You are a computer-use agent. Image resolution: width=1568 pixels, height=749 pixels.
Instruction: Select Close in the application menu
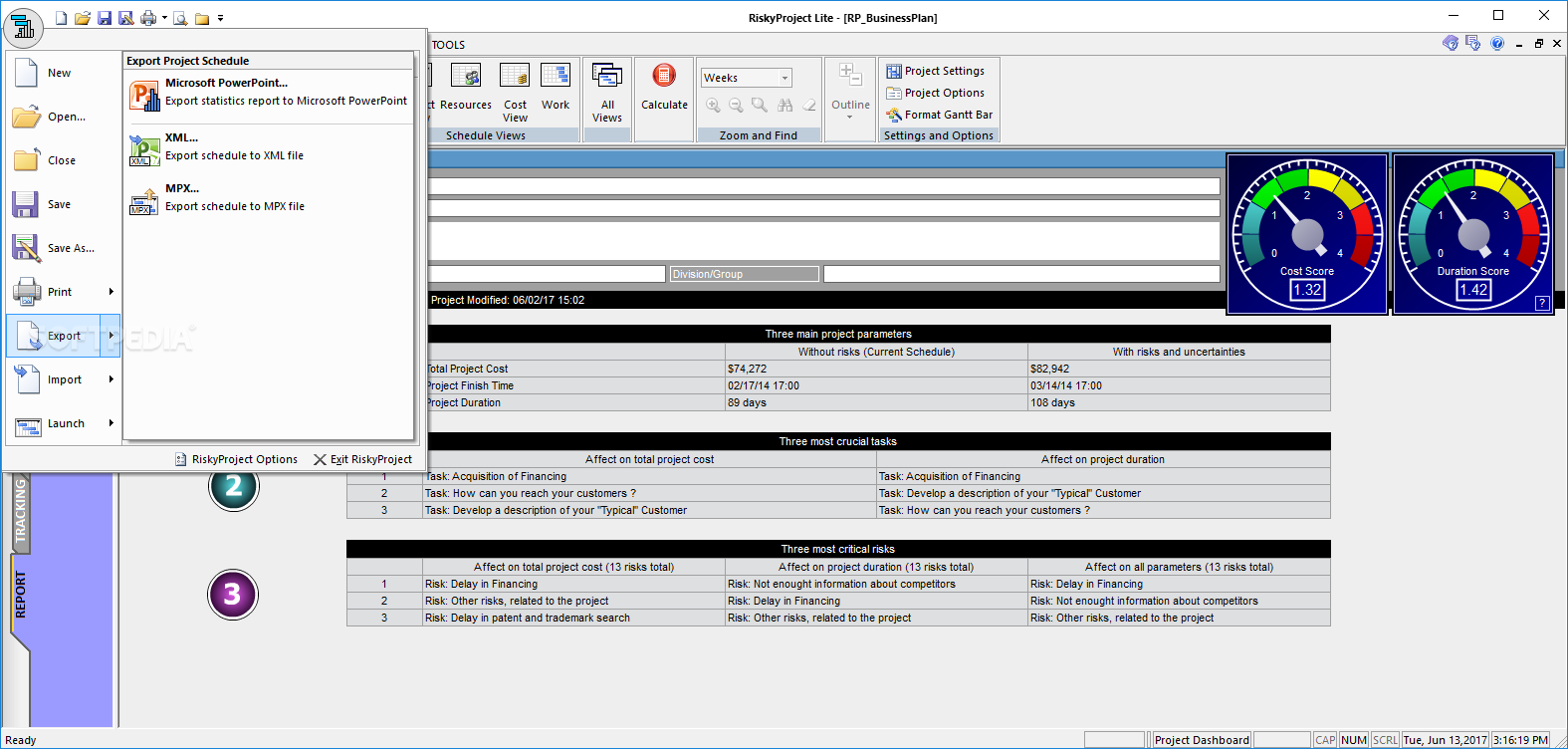64,160
